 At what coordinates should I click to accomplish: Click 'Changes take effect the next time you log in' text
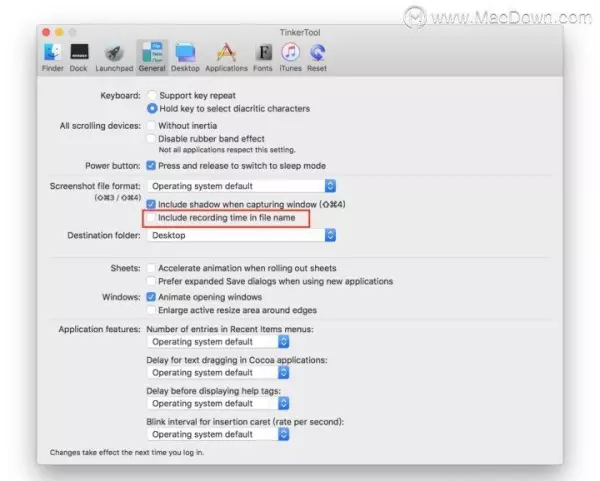[x=127, y=452]
